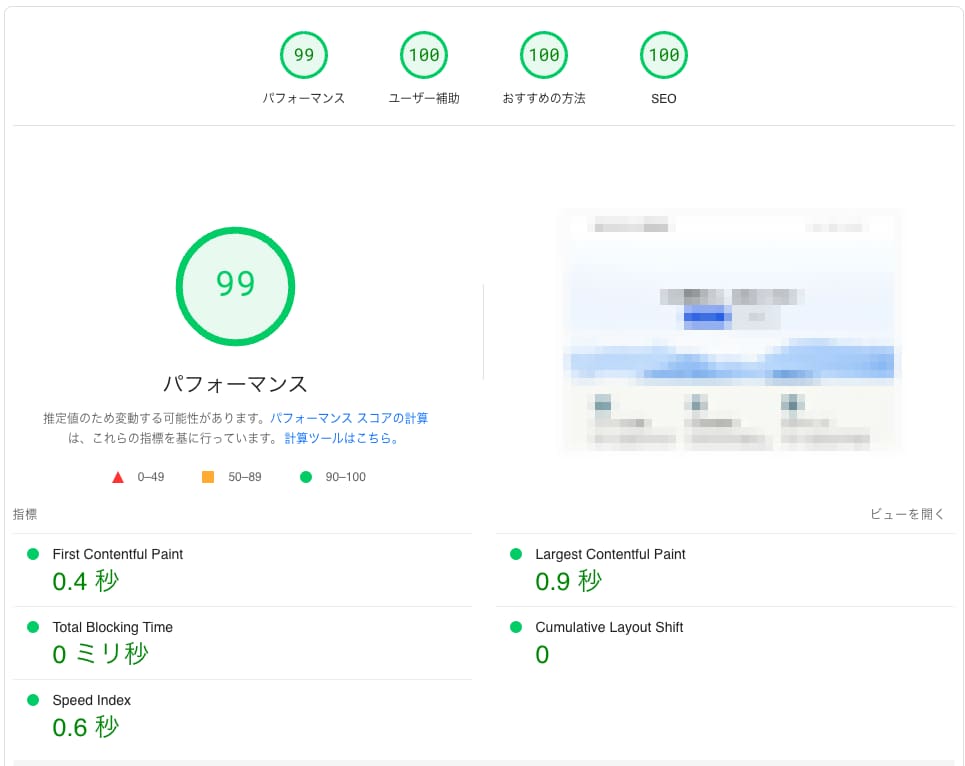Click the 100 ユーザー補助 score gauge

(x=424, y=55)
